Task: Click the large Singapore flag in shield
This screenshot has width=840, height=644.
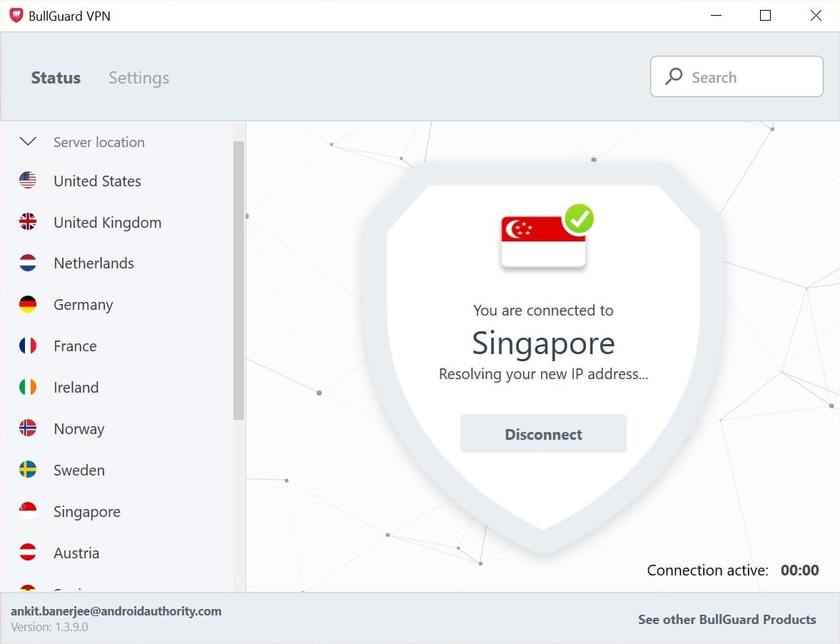Action: (543, 242)
